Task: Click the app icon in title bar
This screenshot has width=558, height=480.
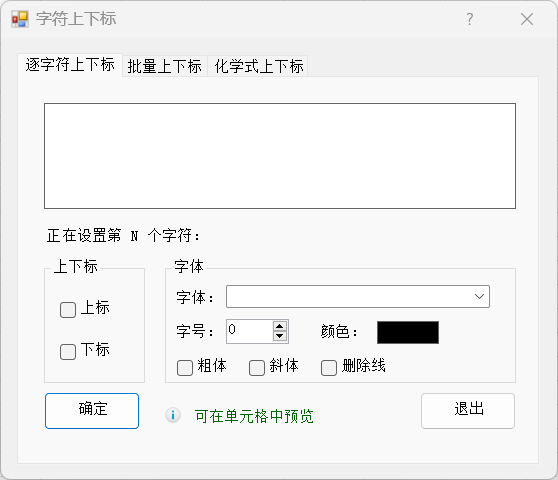Action: click(20, 19)
